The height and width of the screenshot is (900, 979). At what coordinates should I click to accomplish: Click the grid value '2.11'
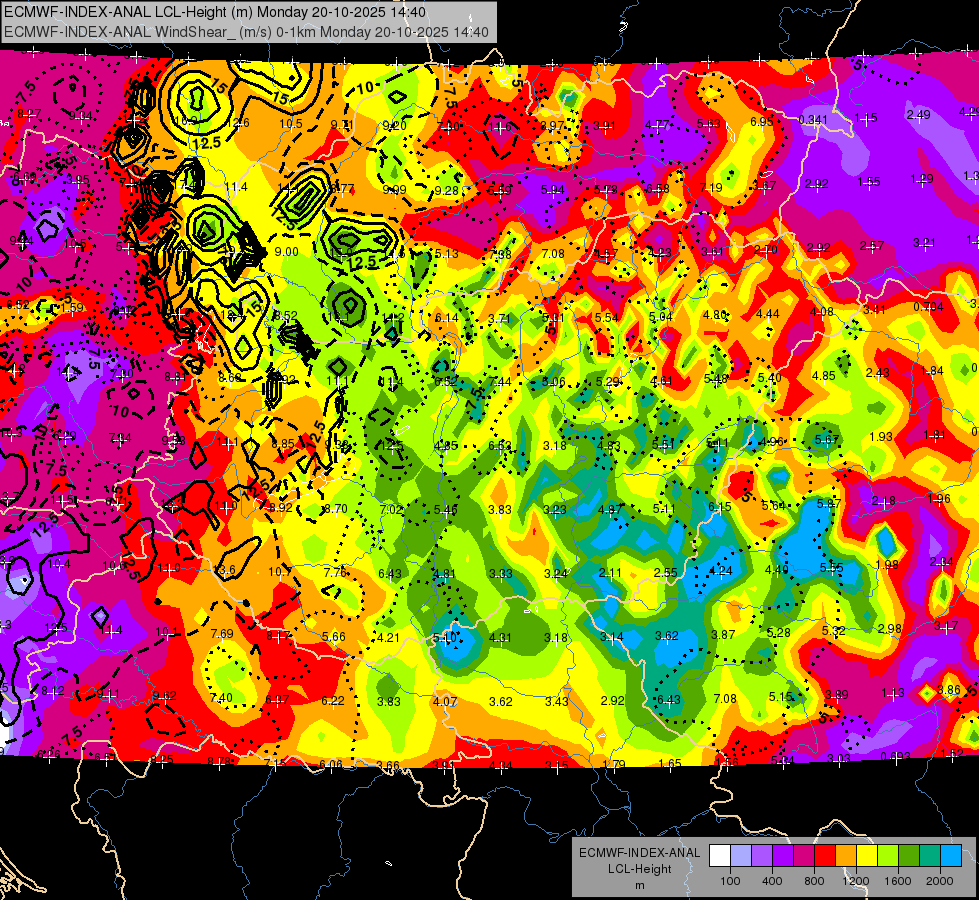(x=610, y=572)
